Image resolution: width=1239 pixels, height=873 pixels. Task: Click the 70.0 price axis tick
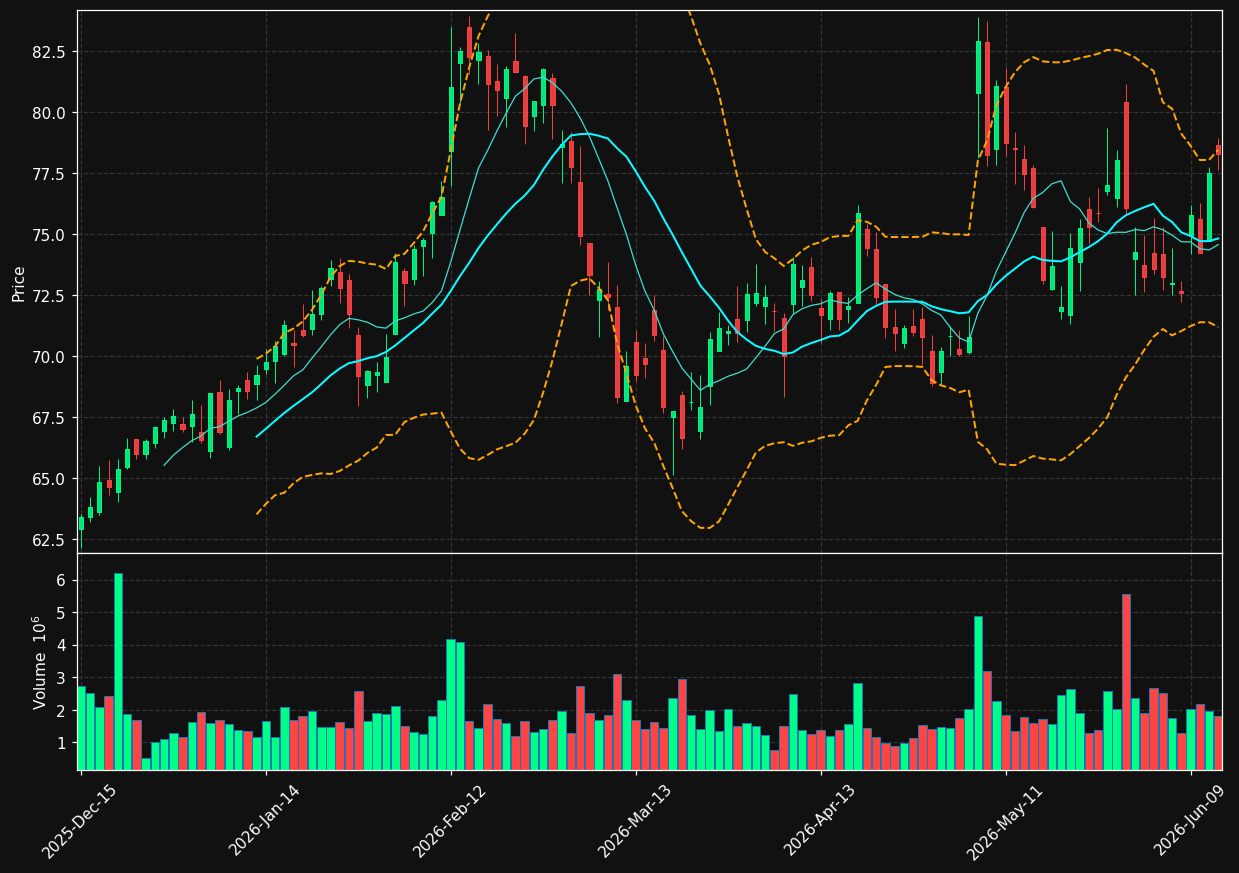click(50, 357)
